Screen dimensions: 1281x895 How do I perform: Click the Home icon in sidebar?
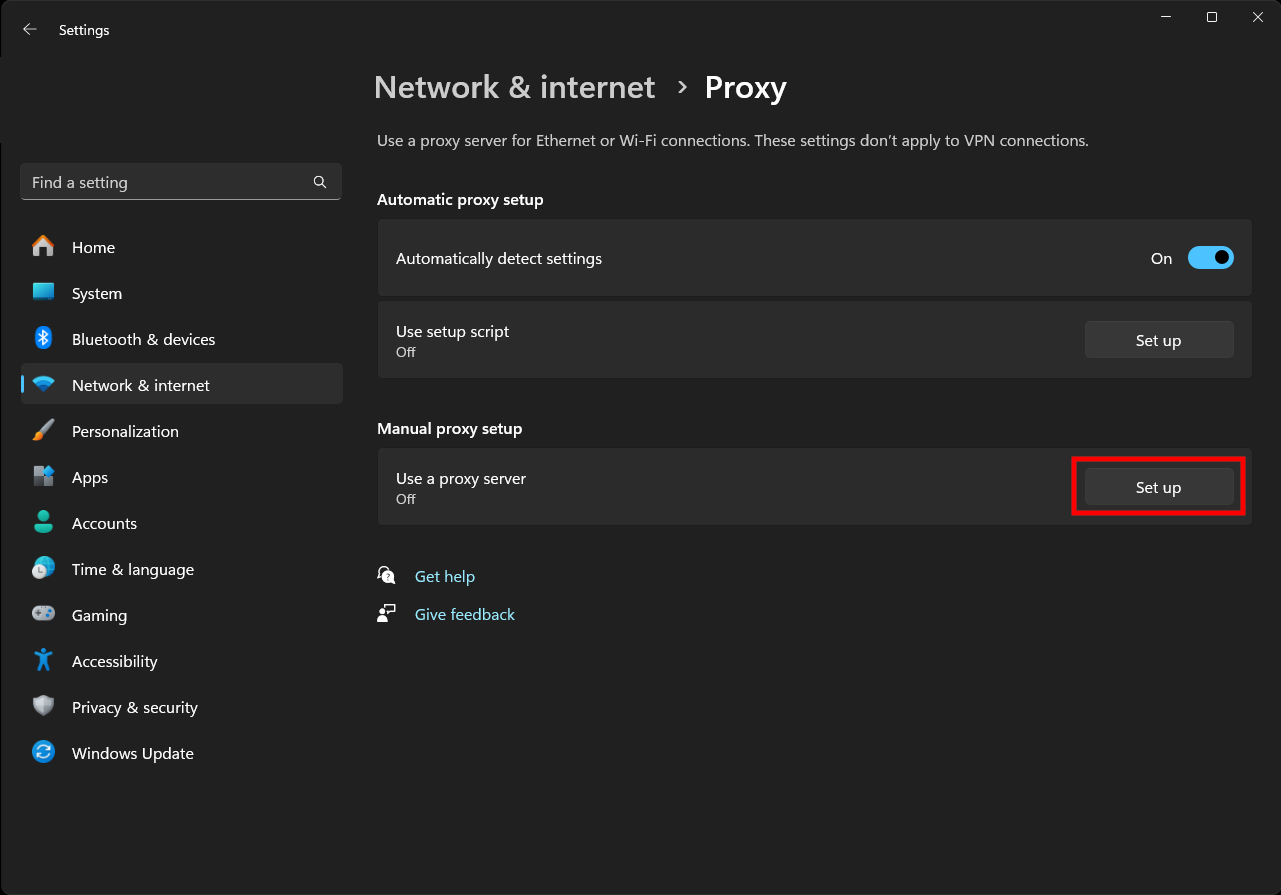pos(43,247)
